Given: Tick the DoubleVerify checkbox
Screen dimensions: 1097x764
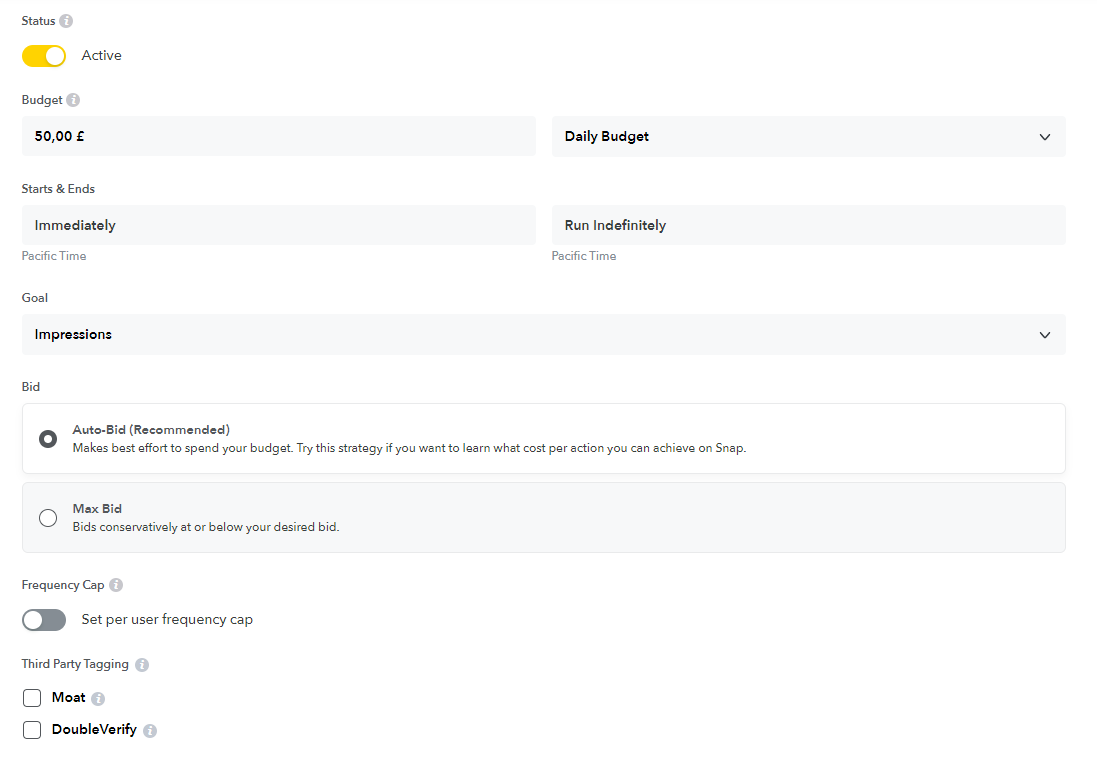Looking at the screenshot, I should (x=32, y=730).
